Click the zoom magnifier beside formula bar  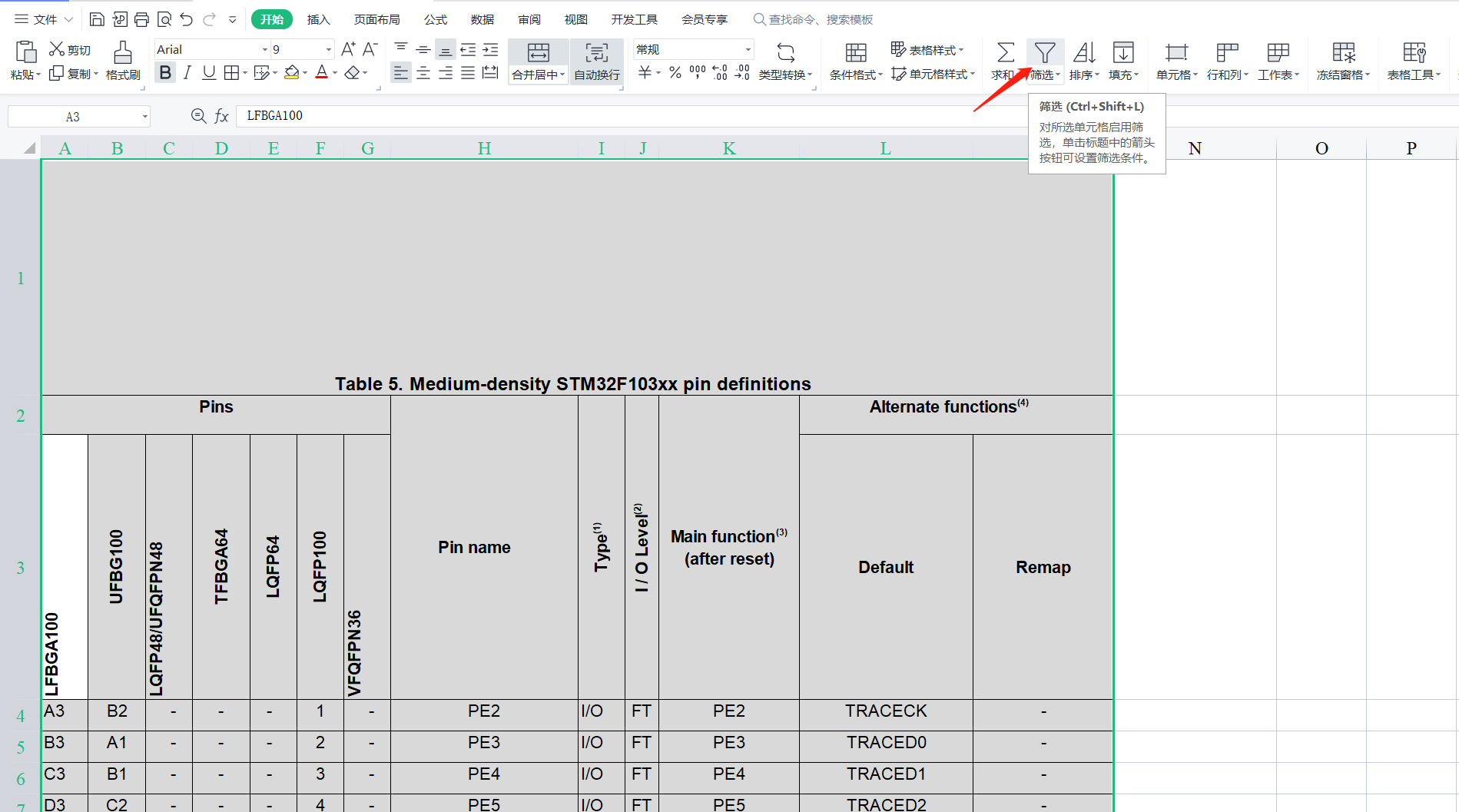(198, 116)
